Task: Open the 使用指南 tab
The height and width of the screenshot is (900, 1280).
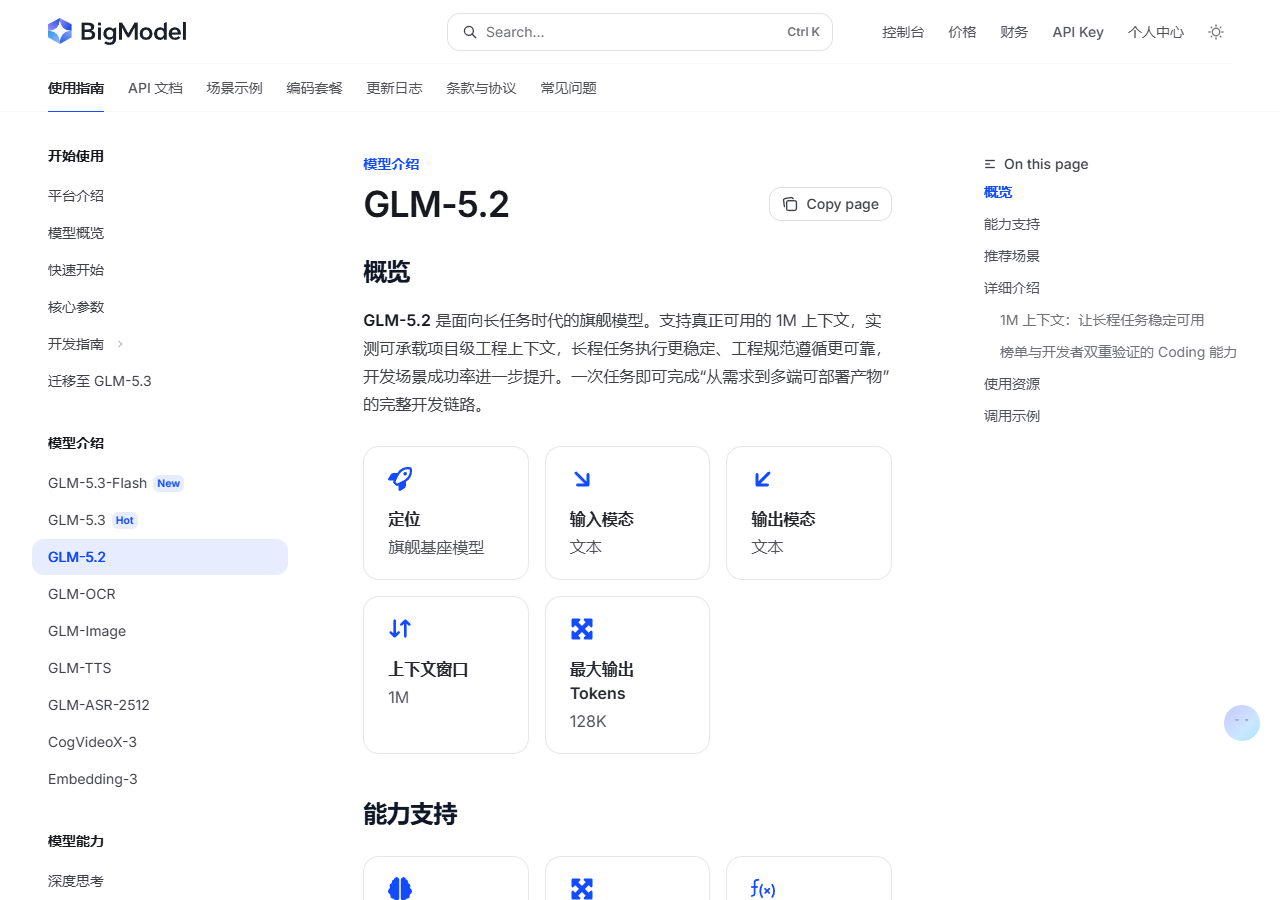Action: pyautogui.click(x=76, y=88)
